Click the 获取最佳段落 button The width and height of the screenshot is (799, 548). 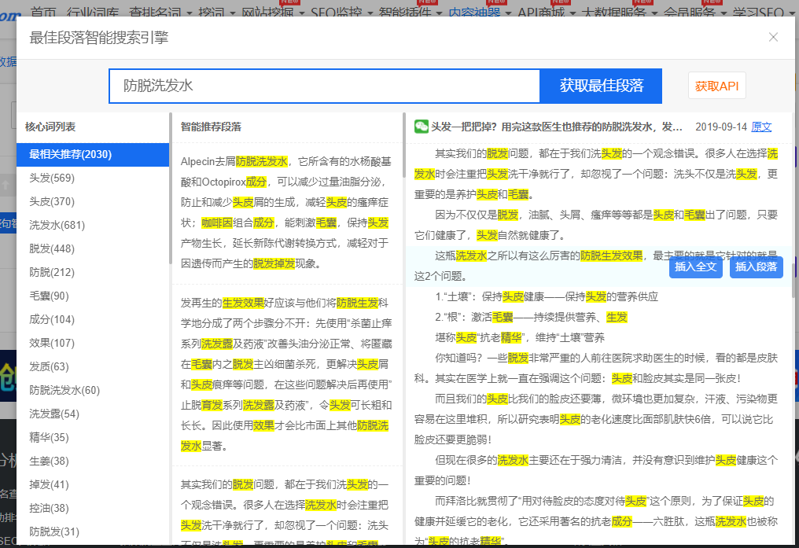(x=601, y=86)
